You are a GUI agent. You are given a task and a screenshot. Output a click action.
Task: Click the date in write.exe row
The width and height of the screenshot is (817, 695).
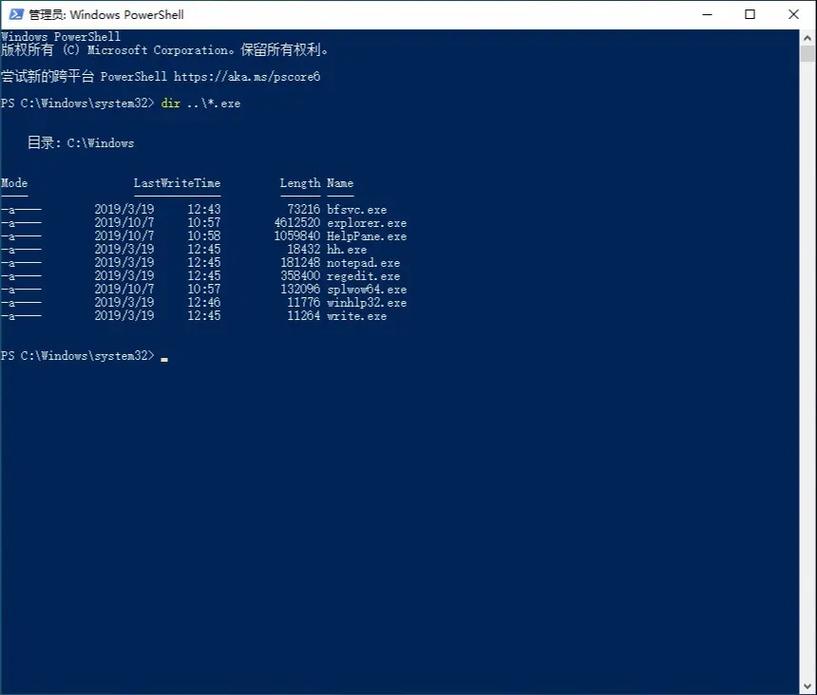point(125,316)
